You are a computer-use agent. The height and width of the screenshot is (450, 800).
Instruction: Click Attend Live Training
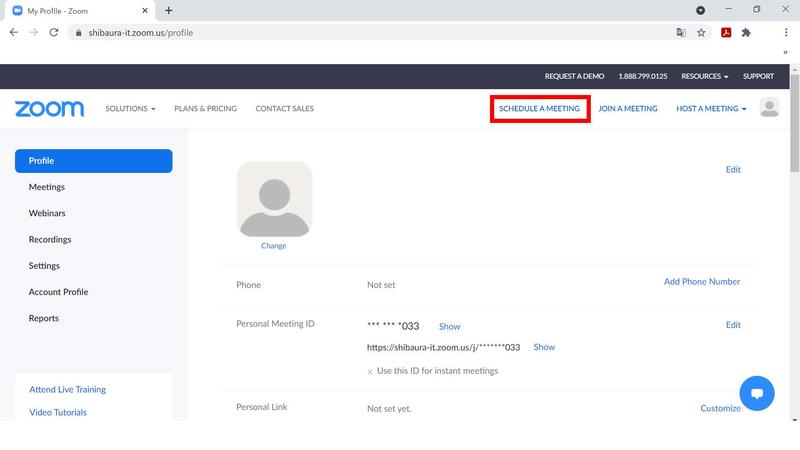click(x=67, y=389)
